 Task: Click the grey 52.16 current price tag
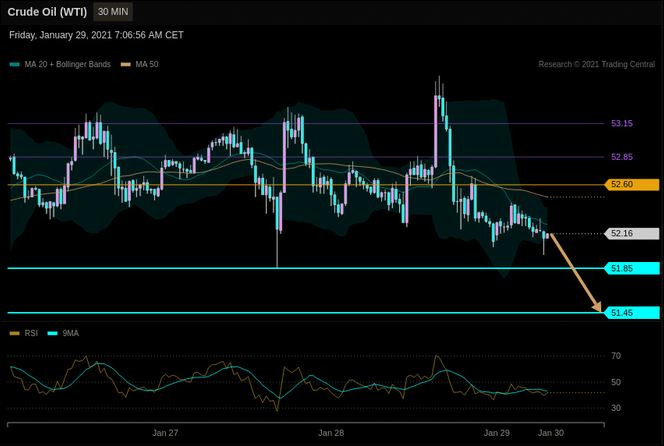(x=632, y=233)
